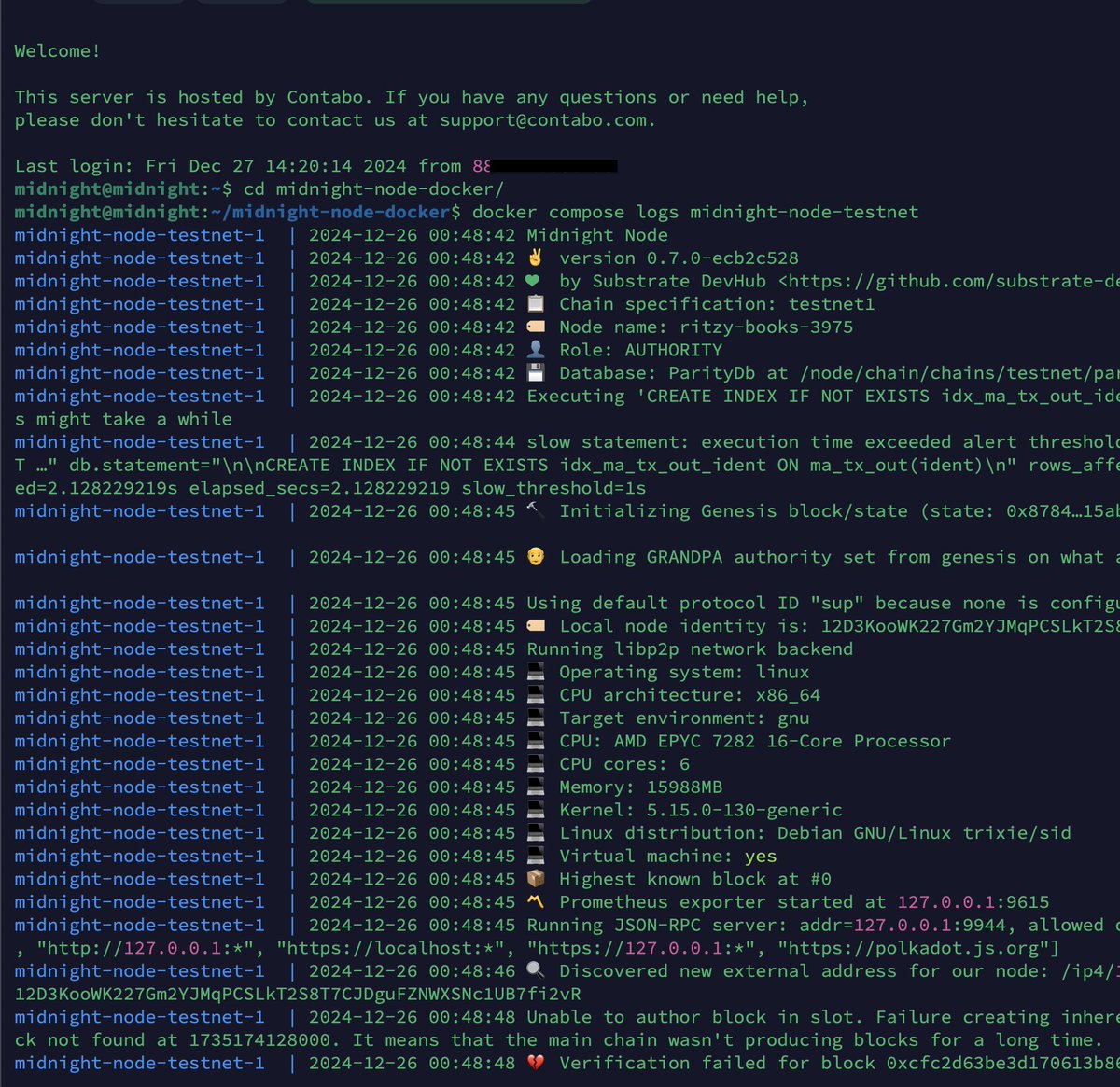The height and width of the screenshot is (1087, 1120).
Task: Click the magnifying glass emoji before Discovered
Action: (535, 971)
